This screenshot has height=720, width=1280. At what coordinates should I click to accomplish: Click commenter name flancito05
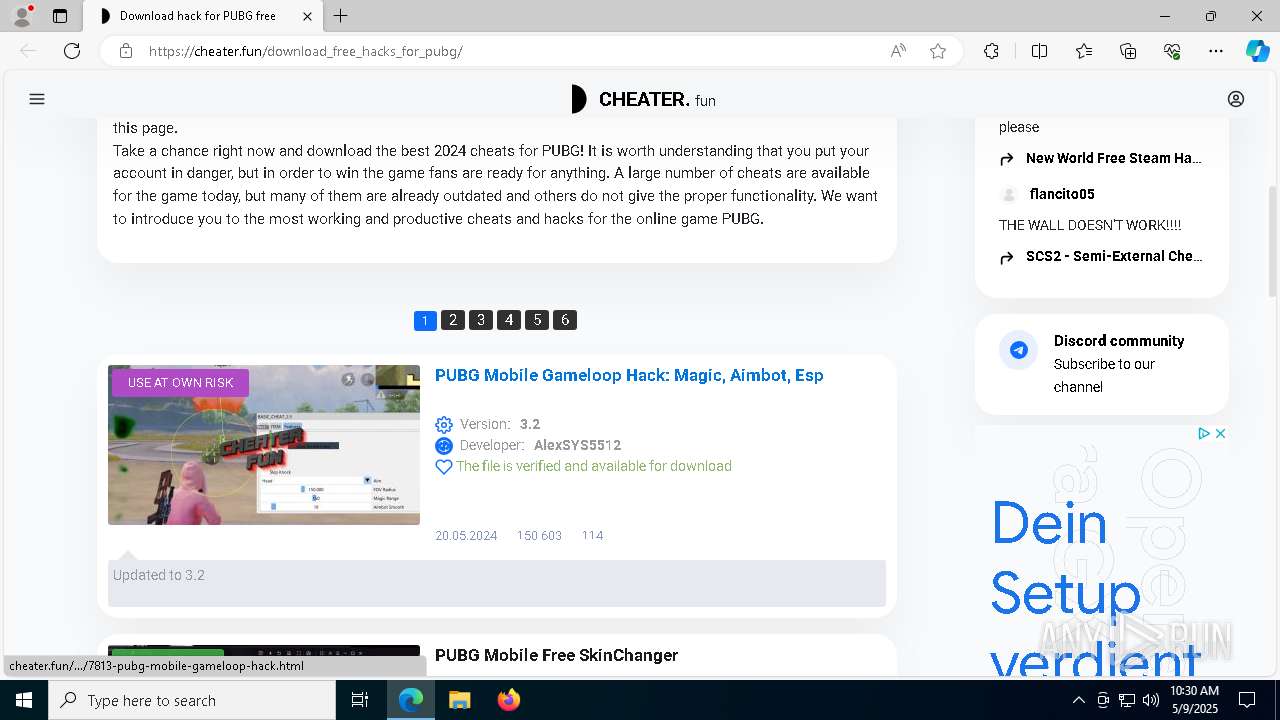coord(1062,194)
